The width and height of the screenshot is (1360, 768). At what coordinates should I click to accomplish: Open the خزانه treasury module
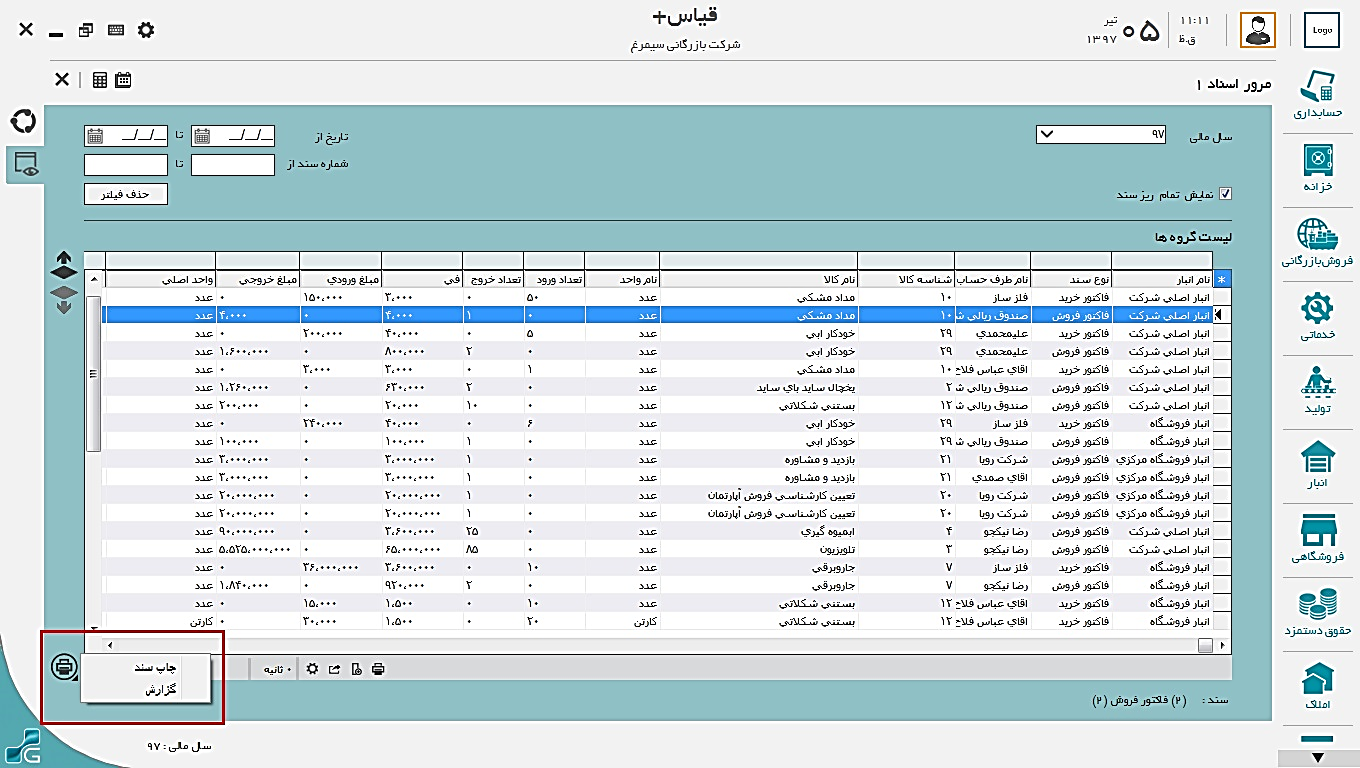1319,169
